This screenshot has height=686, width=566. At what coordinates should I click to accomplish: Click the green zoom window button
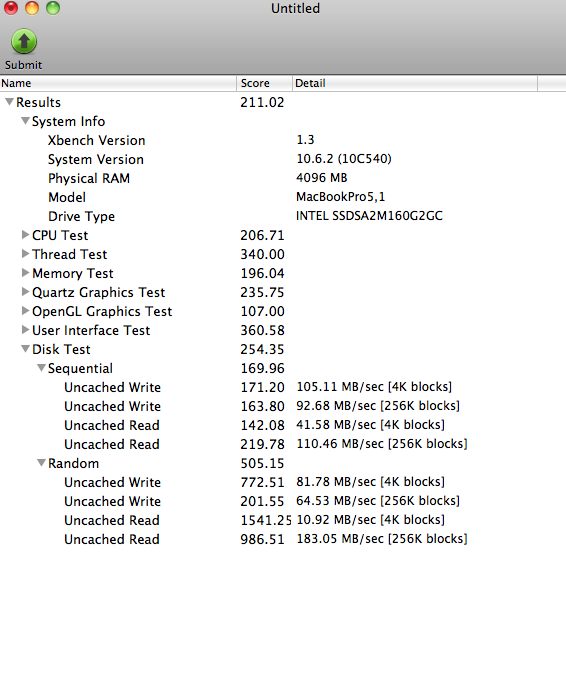click(53, 8)
